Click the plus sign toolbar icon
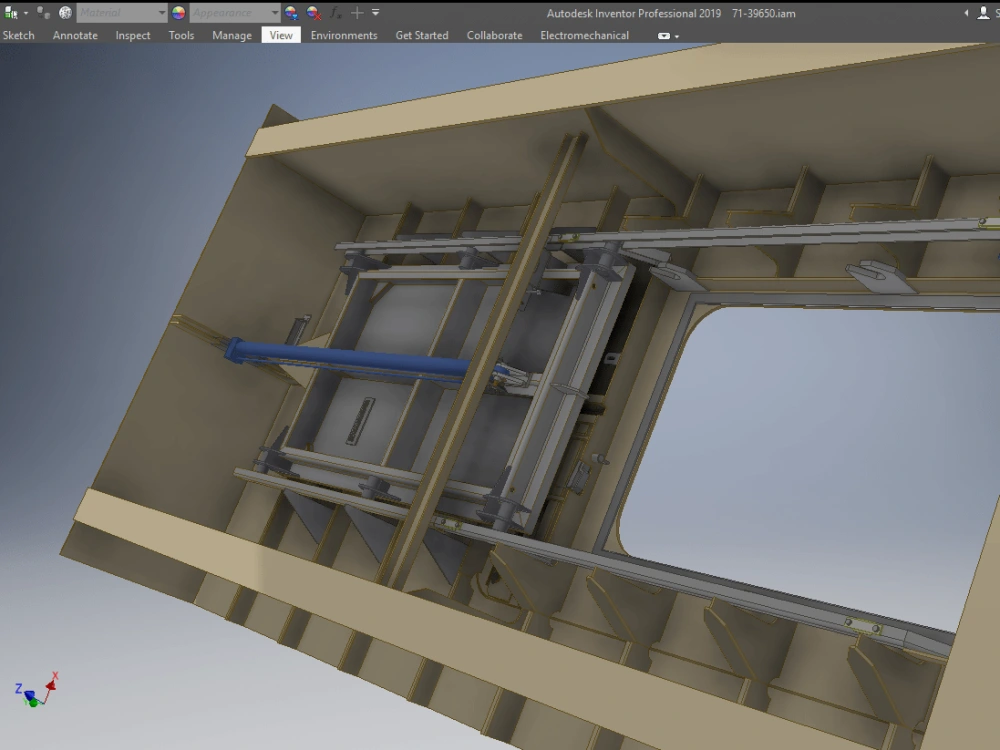The width and height of the screenshot is (1000, 750). point(357,13)
